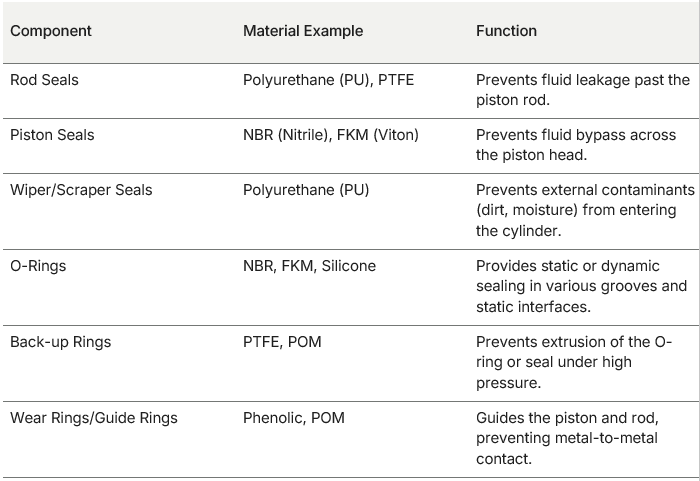700x481 pixels.
Task: Click the Function column header
Action: click(506, 31)
